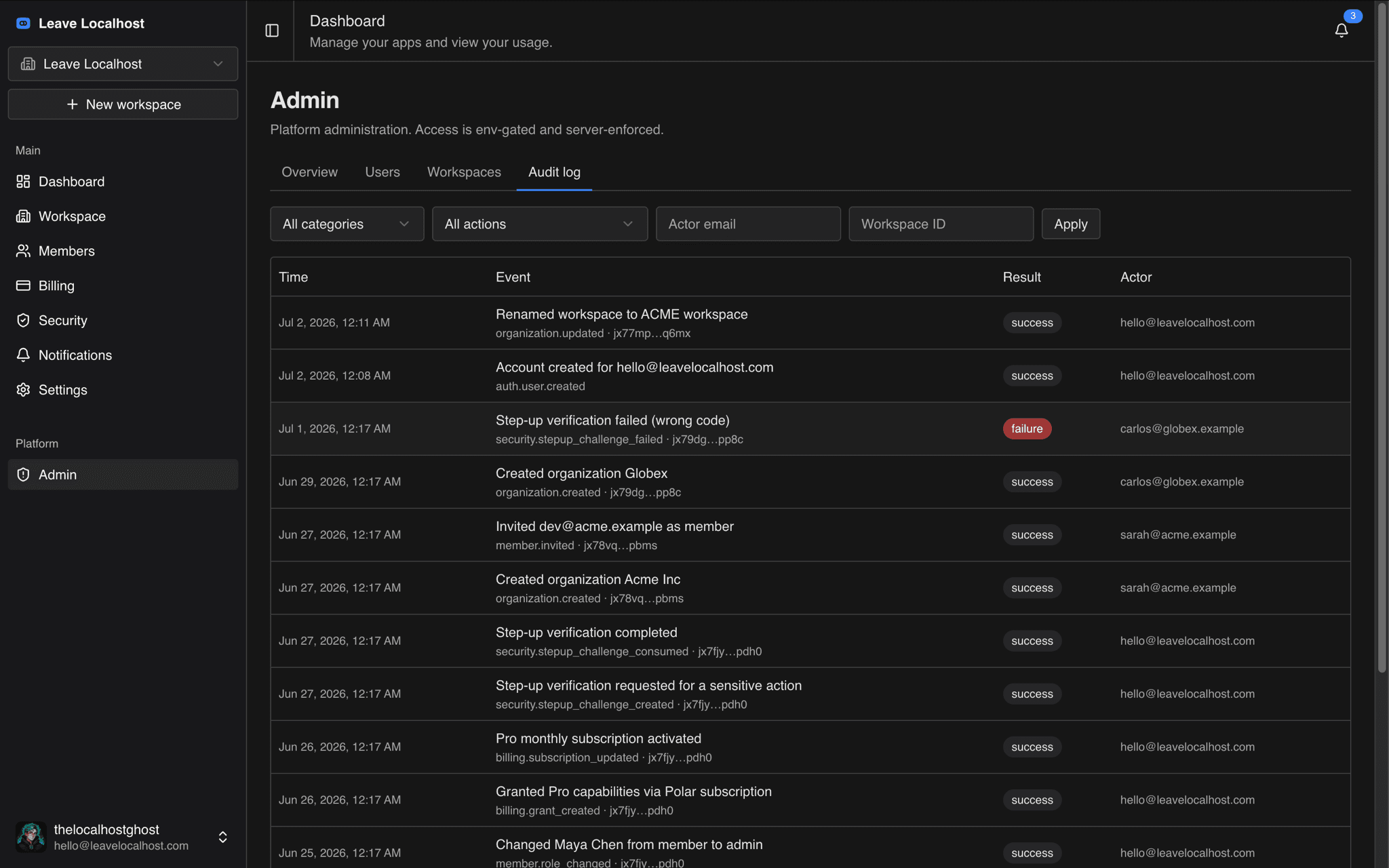Click 'billing.grant_created · jx7fjy…pdh0' text
Viewport: 1389px width, 868px height.
584,811
